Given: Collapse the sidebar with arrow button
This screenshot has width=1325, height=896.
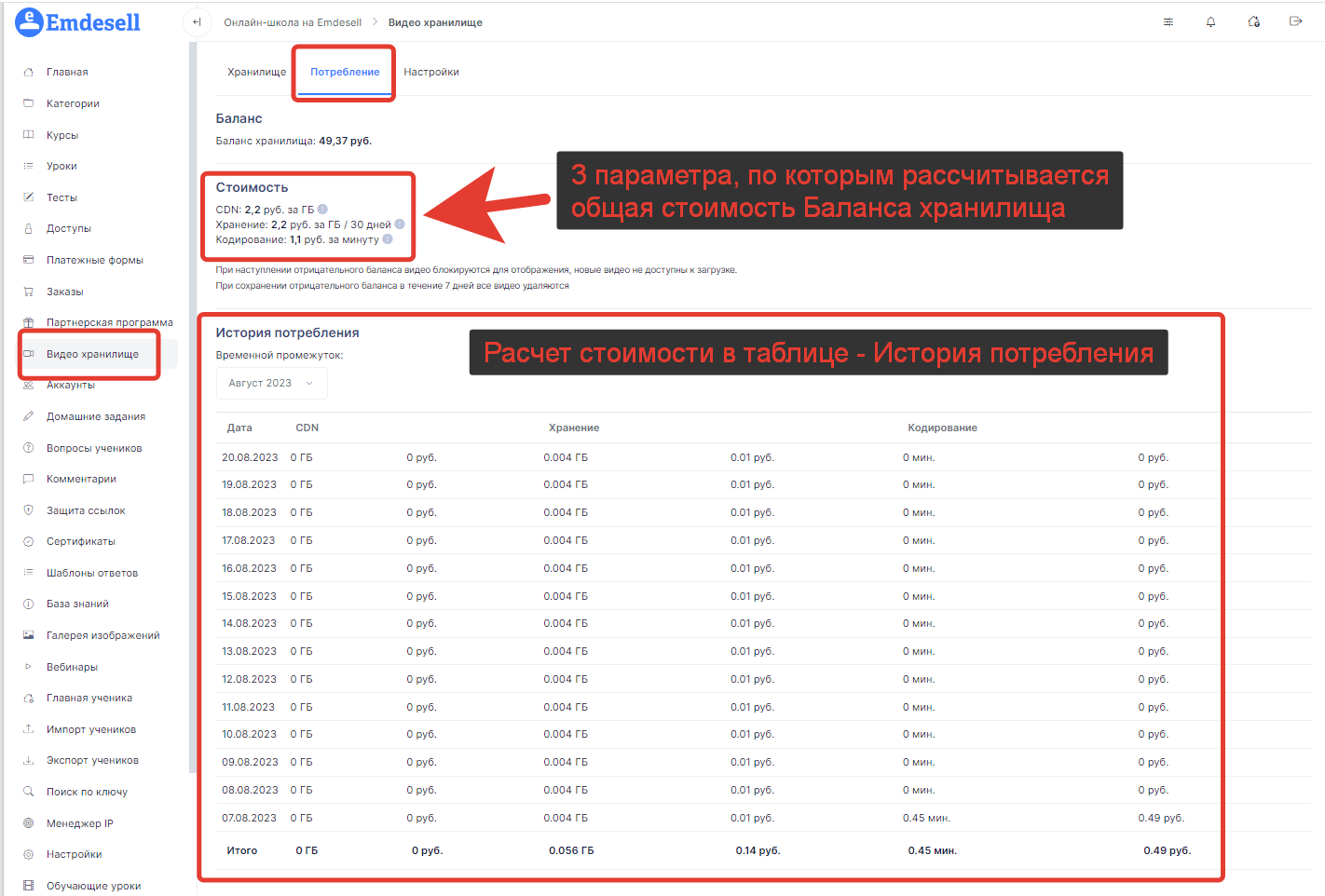Looking at the screenshot, I should pos(197,22).
